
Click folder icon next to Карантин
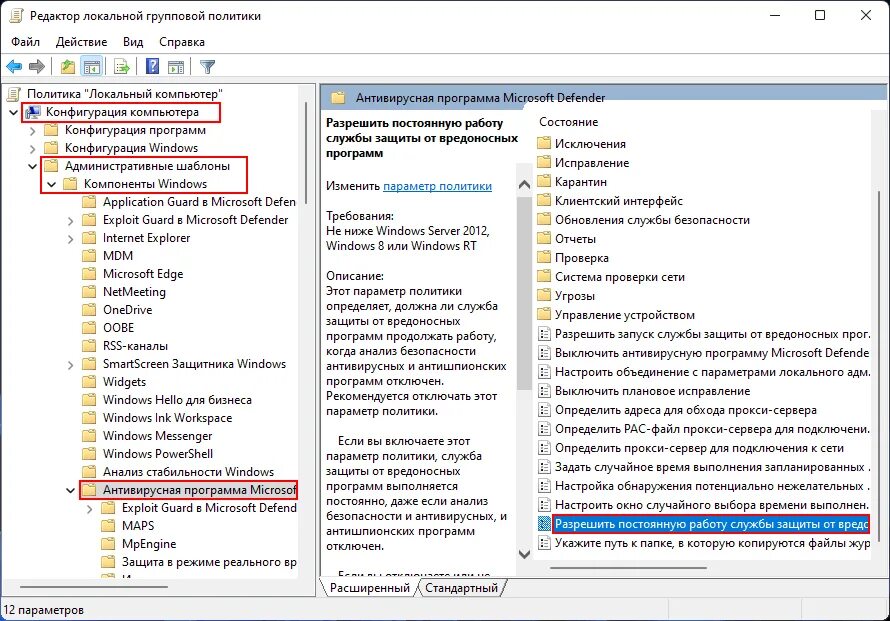(x=544, y=181)
